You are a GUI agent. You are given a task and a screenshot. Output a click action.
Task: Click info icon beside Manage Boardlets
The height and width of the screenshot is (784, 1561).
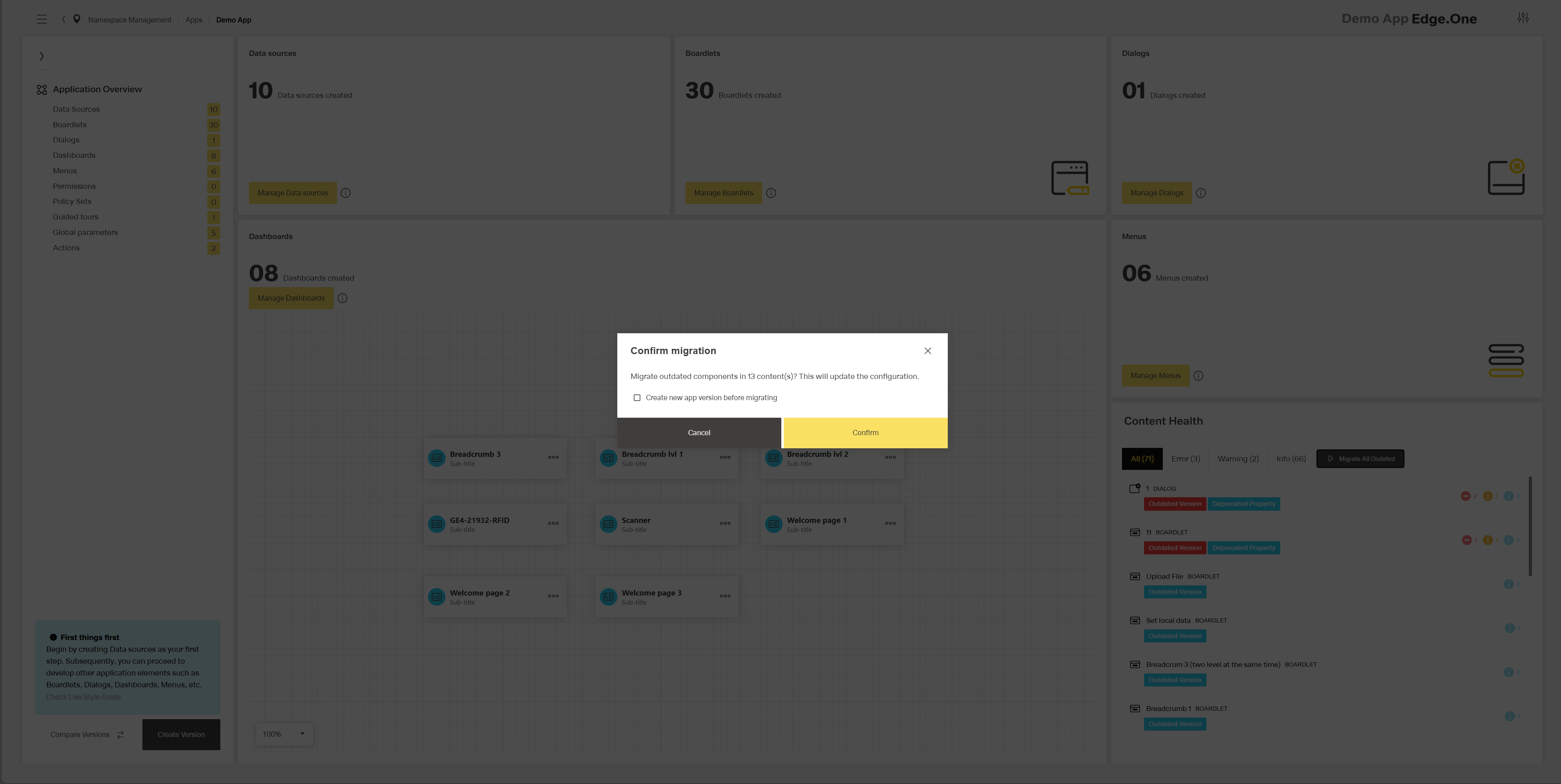[x=771, y=193]
